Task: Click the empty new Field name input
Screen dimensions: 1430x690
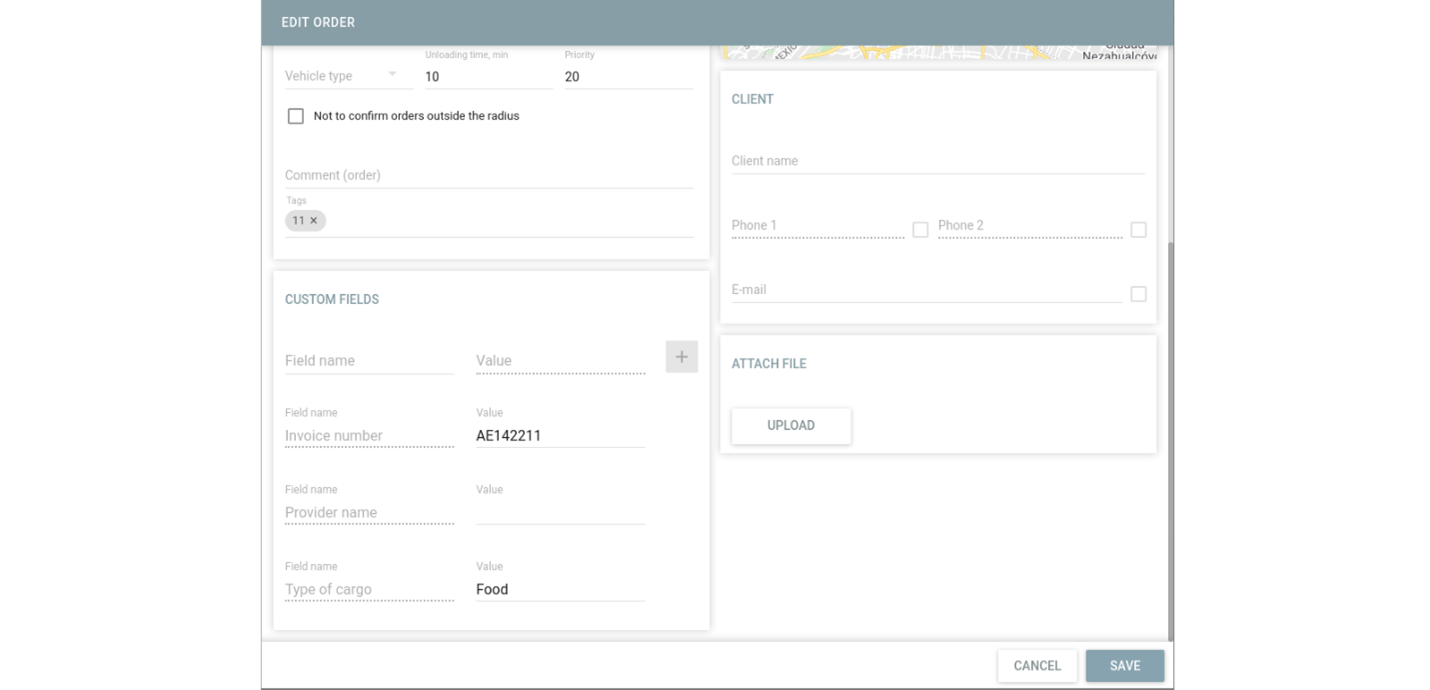Action: 368,361
